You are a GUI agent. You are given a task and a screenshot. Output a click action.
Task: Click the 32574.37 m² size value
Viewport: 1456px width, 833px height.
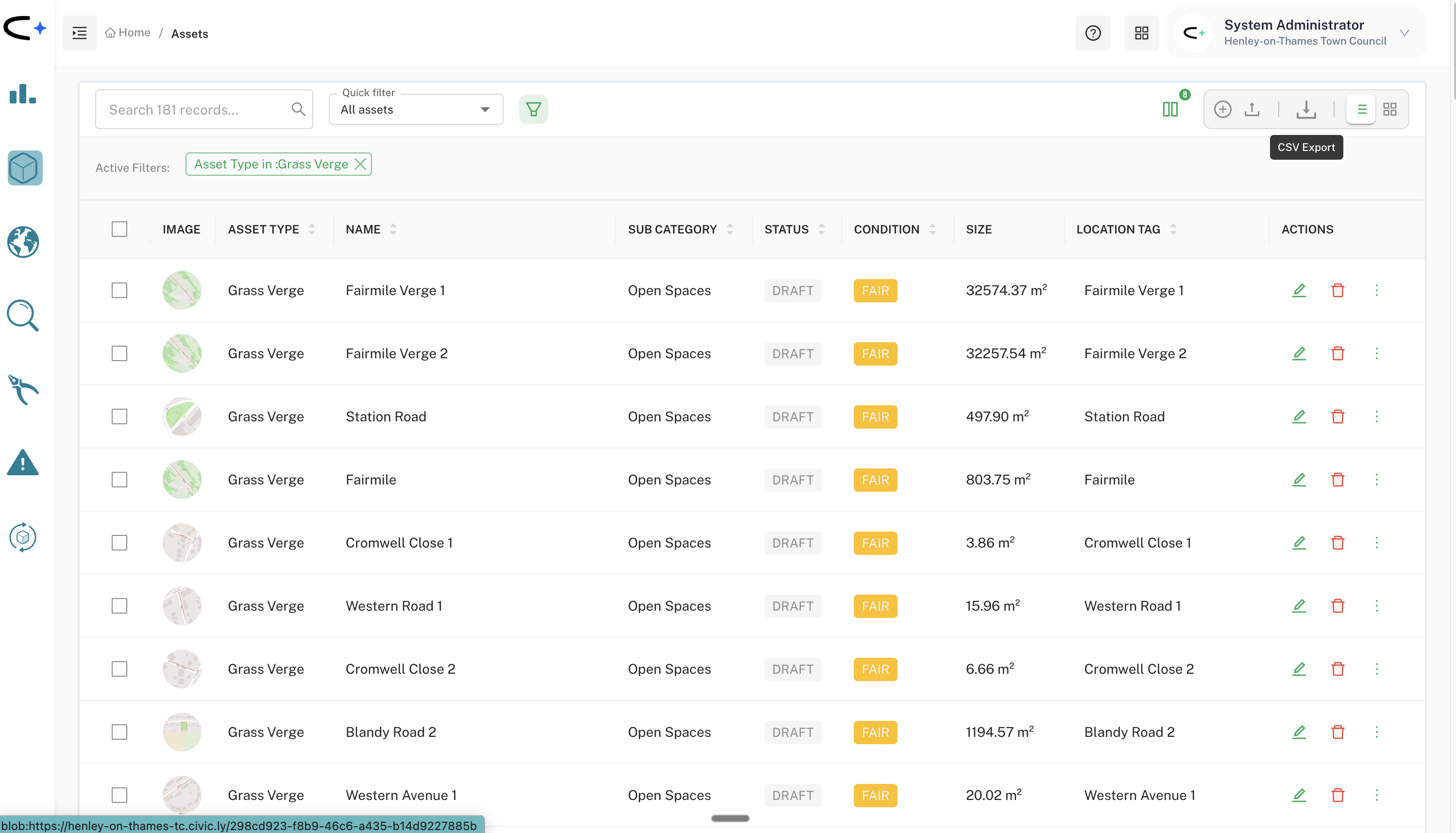[x=1006, y=290]
